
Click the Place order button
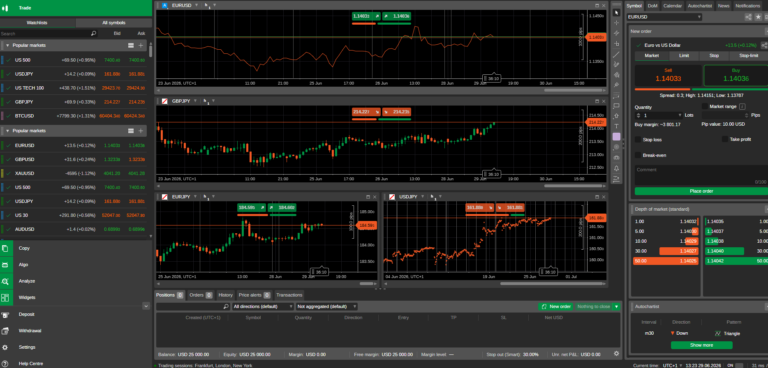click(701, 191)
